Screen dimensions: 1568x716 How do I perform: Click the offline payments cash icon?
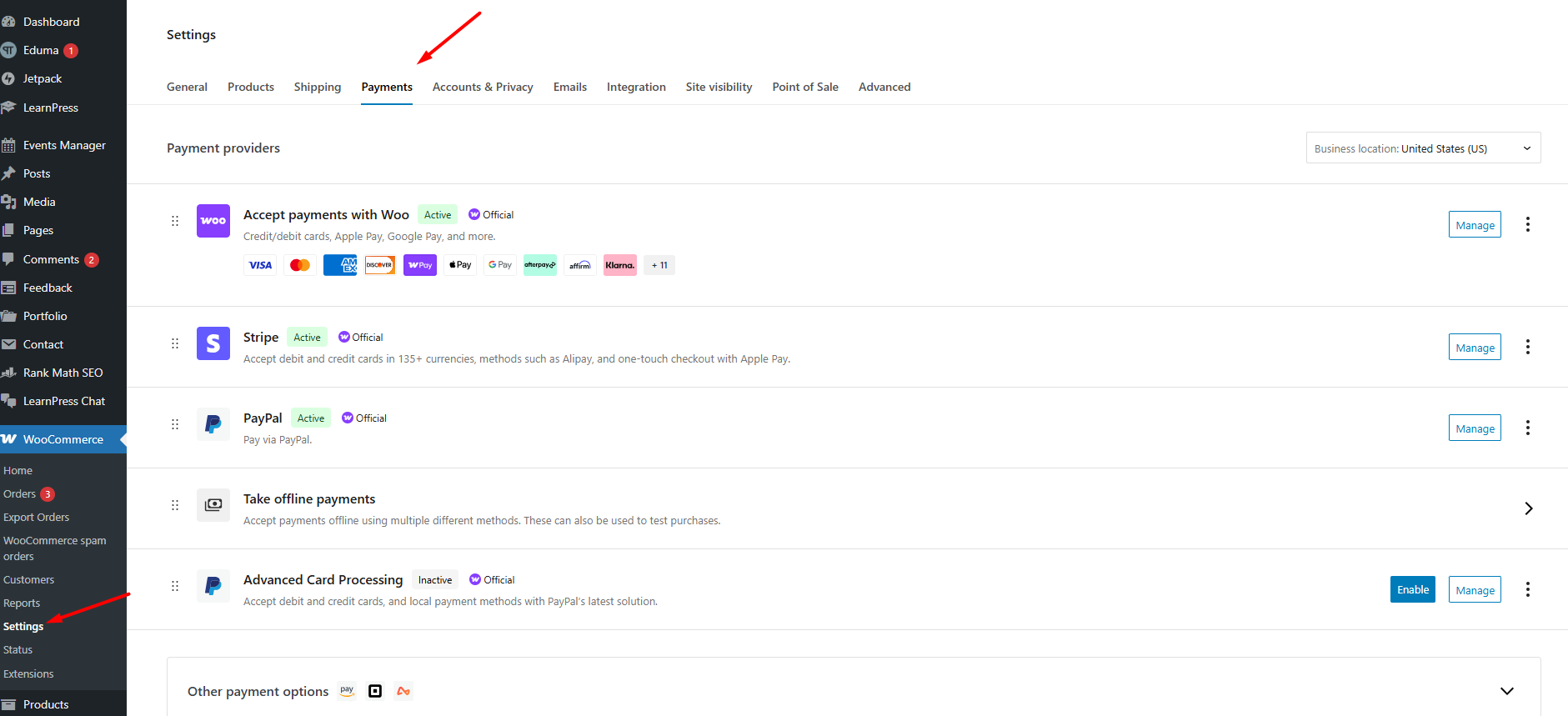click(213, 505)
